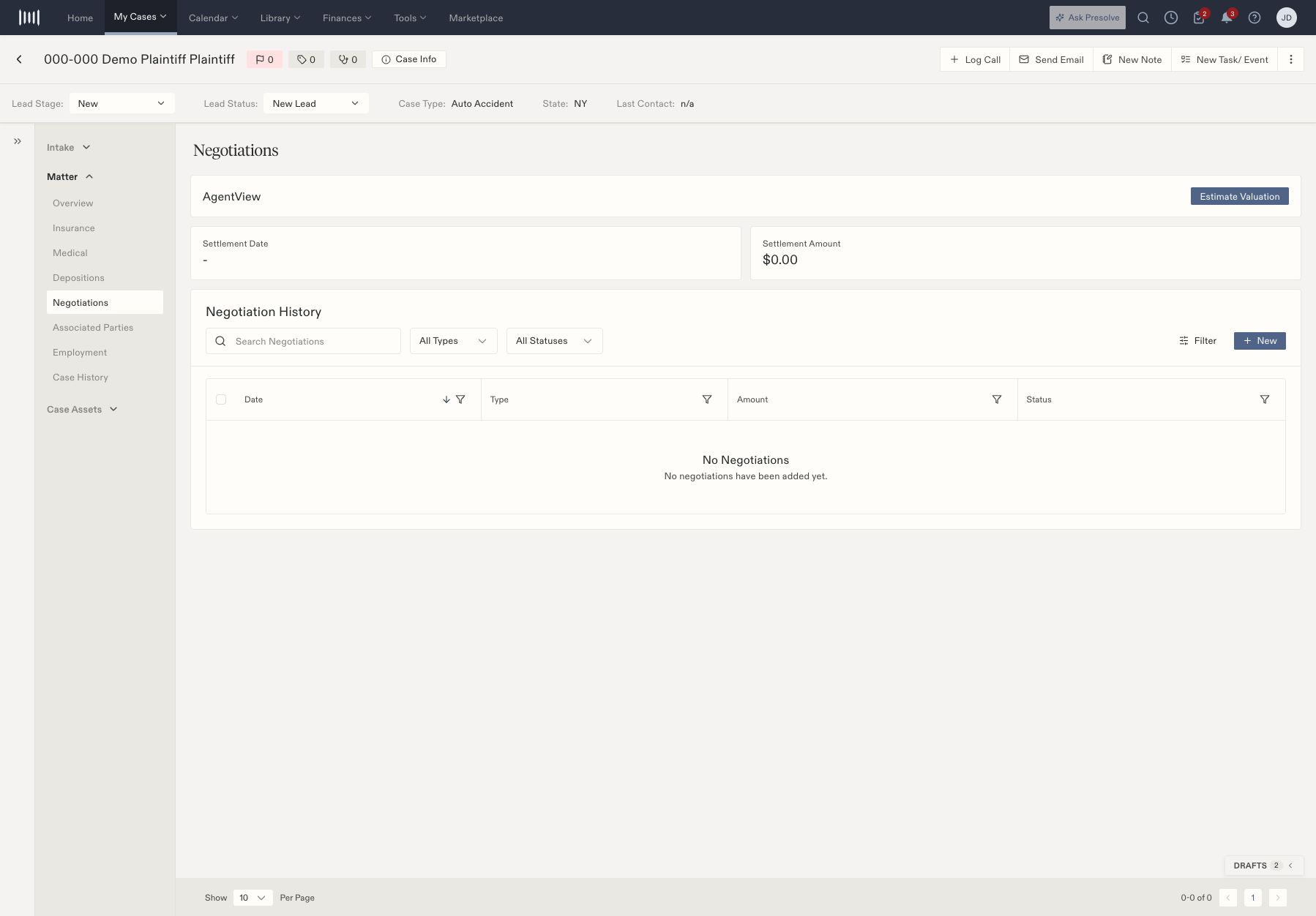Click Estimate Valuation button
Viewport: 1316px width, 916px height.
pyautogui.click(x=1240, y=196)
